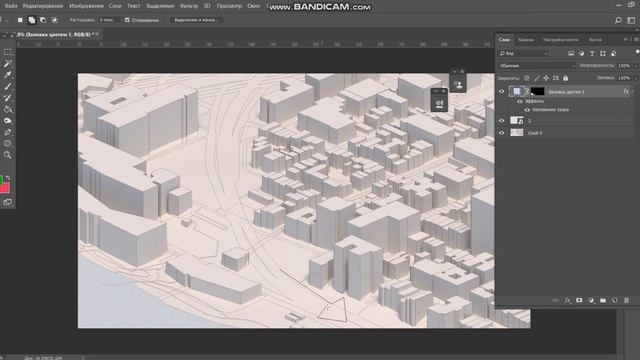Open the search icon at top right

pos(618,20)
